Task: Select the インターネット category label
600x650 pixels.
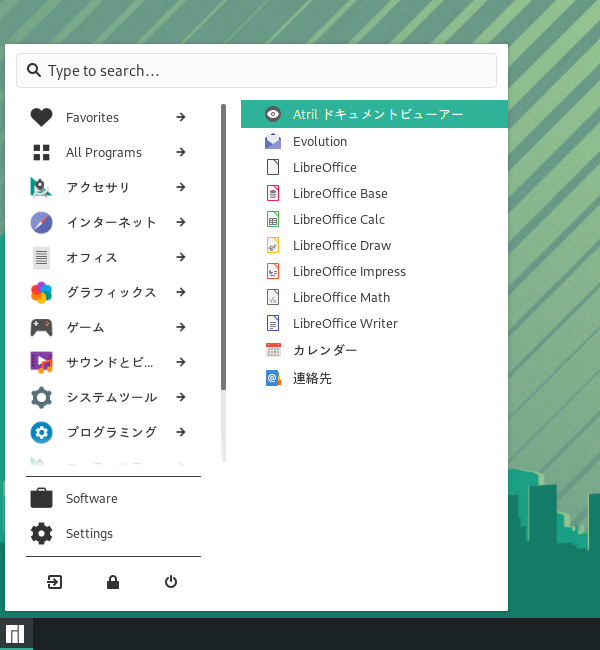Action: [111, 223]
